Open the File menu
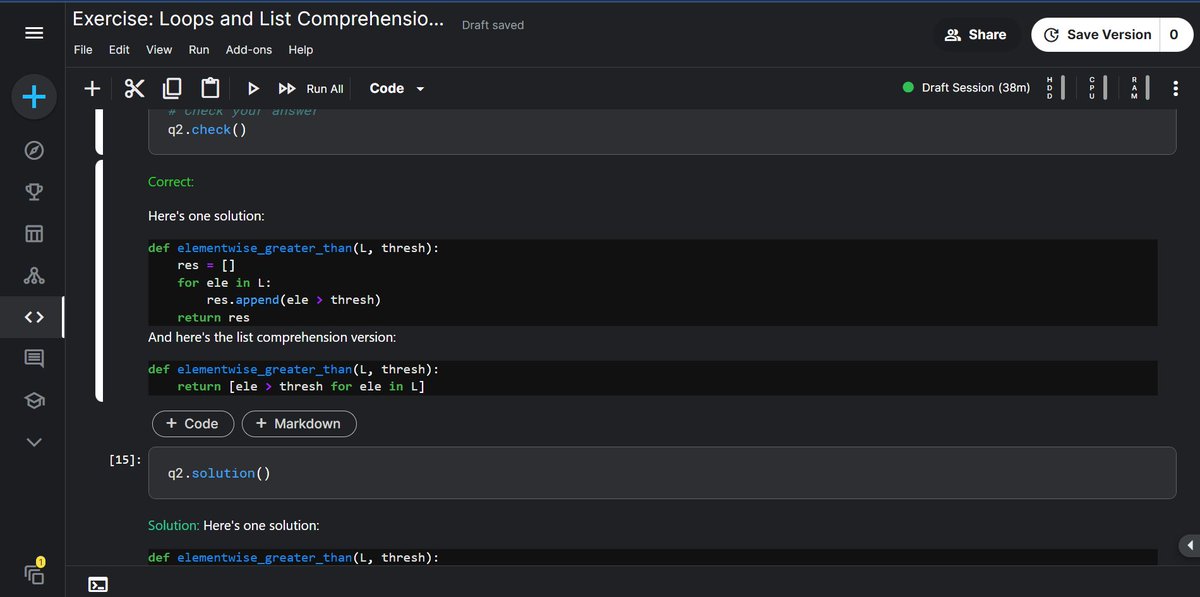This screenshot has height=597, width=1200. (84, 49)
